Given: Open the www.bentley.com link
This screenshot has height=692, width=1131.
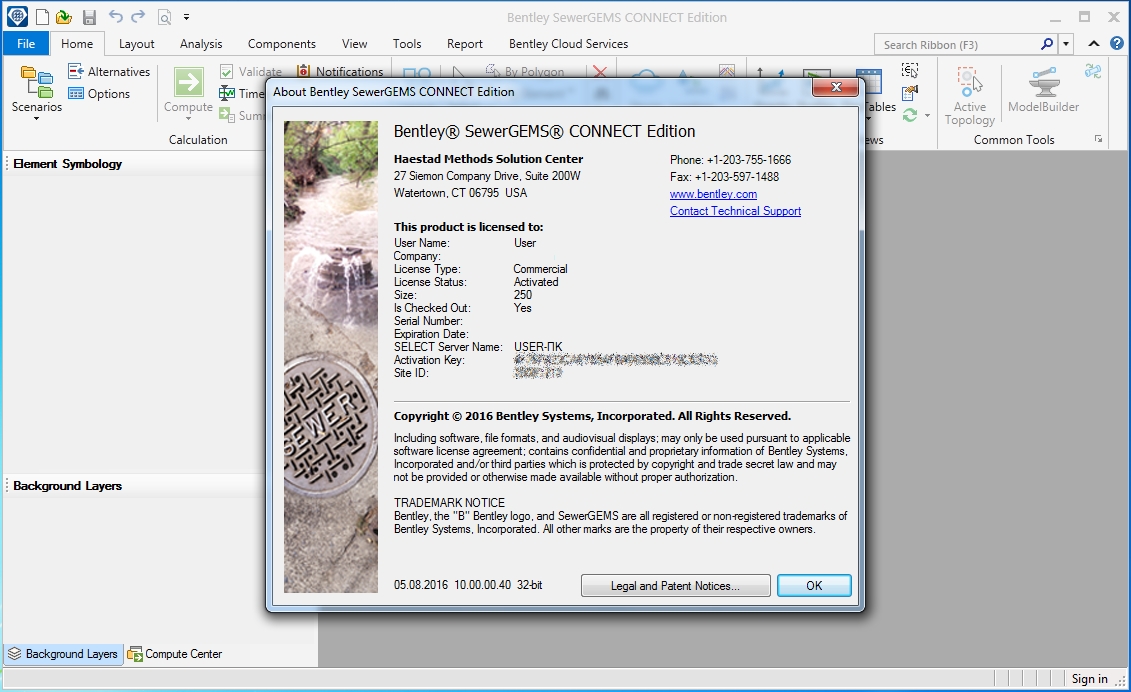Looking at the screenshot, I should coord(713,193).
